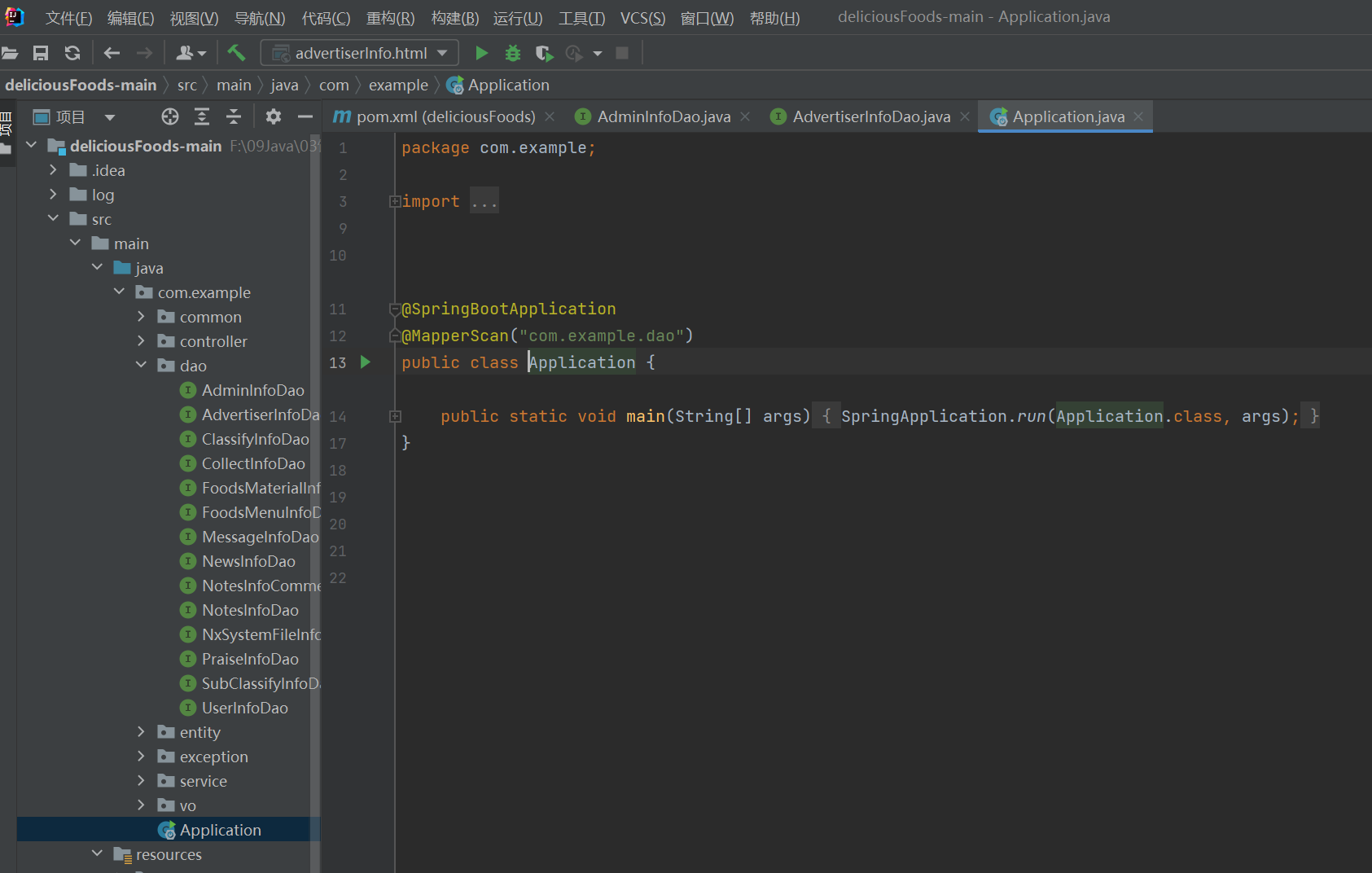The width and height of the screenshot is (1372, 873).
Task: Expand the entity folder
Action: [x=141, y=732]
